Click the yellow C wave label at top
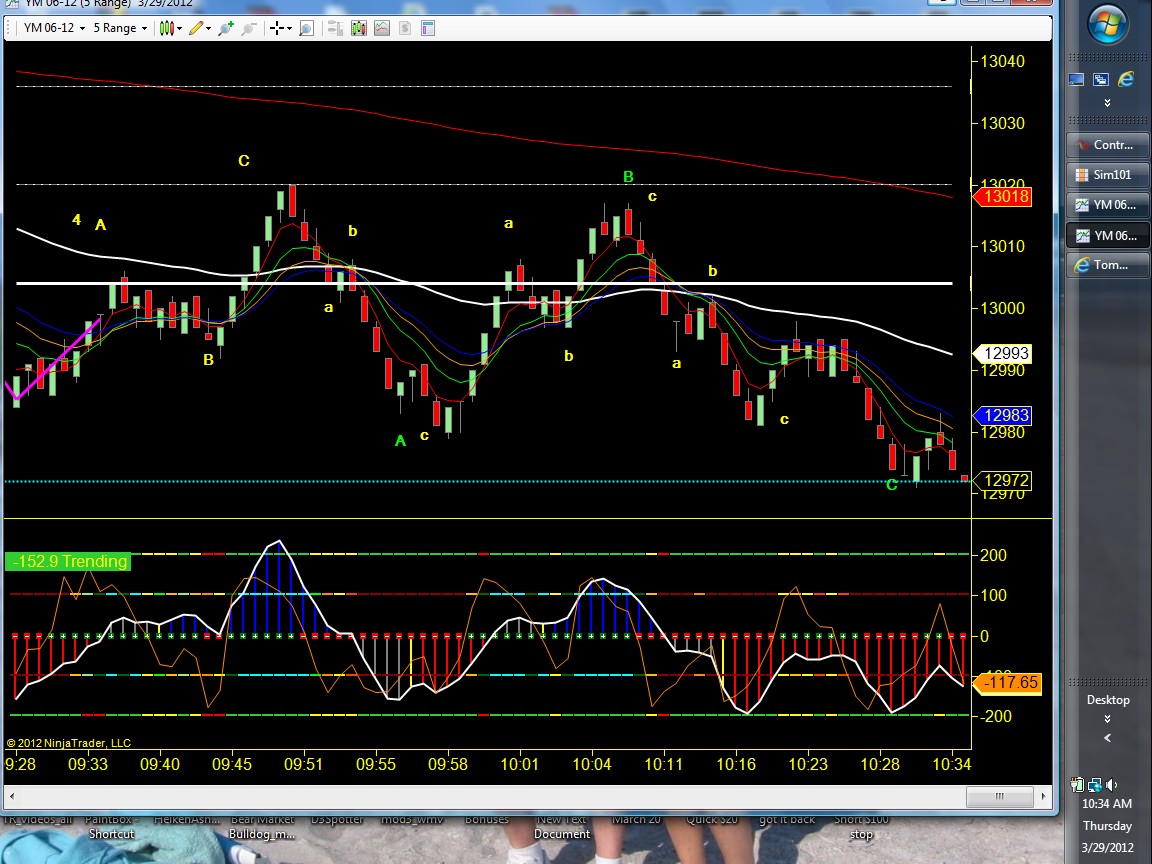1152x864 pixels. (x=244, y=160)
